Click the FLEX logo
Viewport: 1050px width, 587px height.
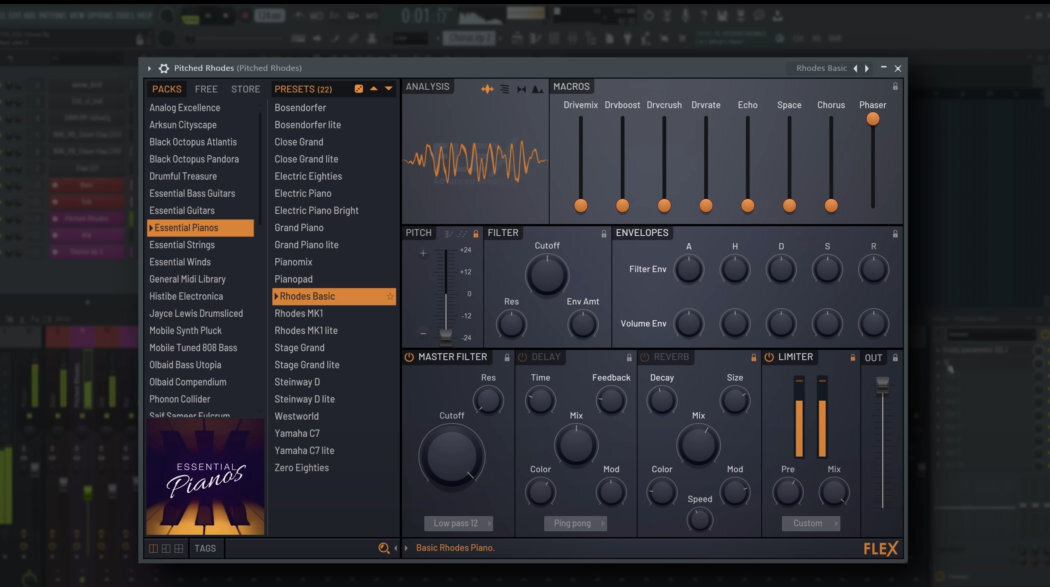(881, 549)
